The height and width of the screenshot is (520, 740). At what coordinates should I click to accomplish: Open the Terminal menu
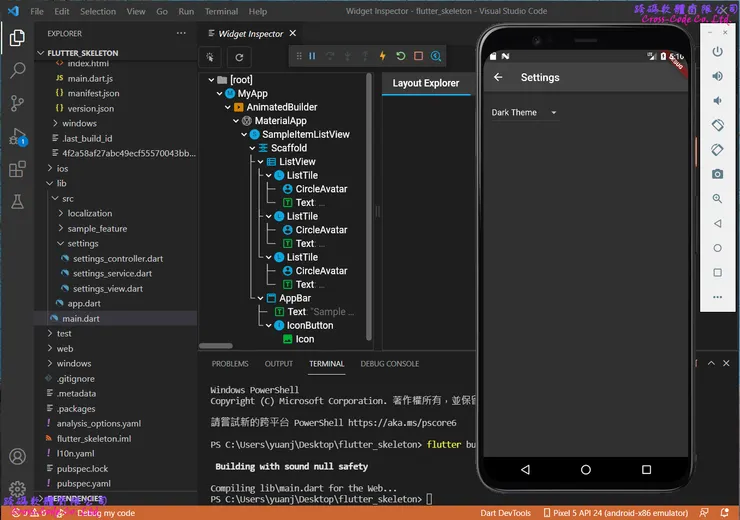[x=221, y=12]
